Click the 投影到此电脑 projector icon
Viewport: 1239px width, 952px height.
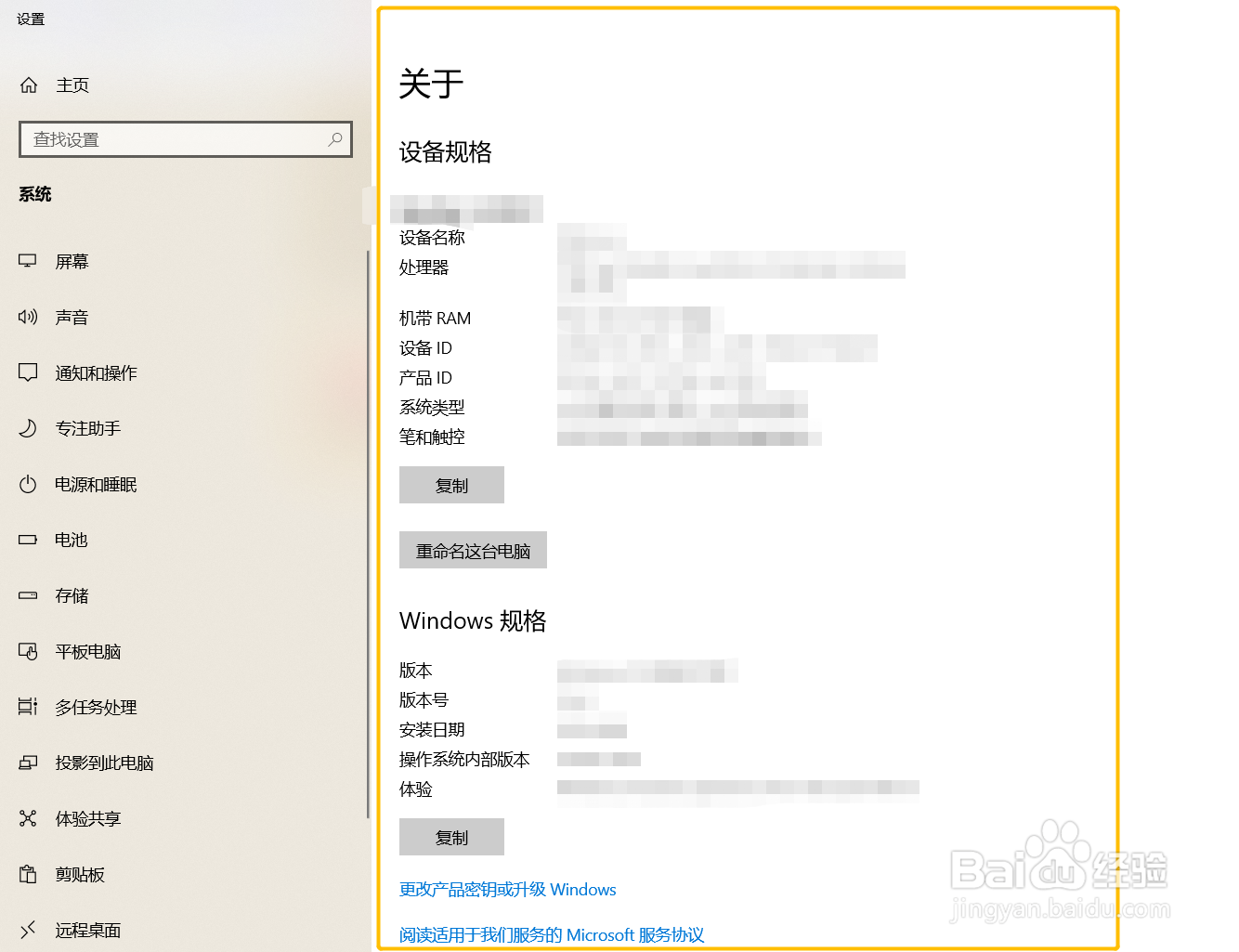click(28, 763)
